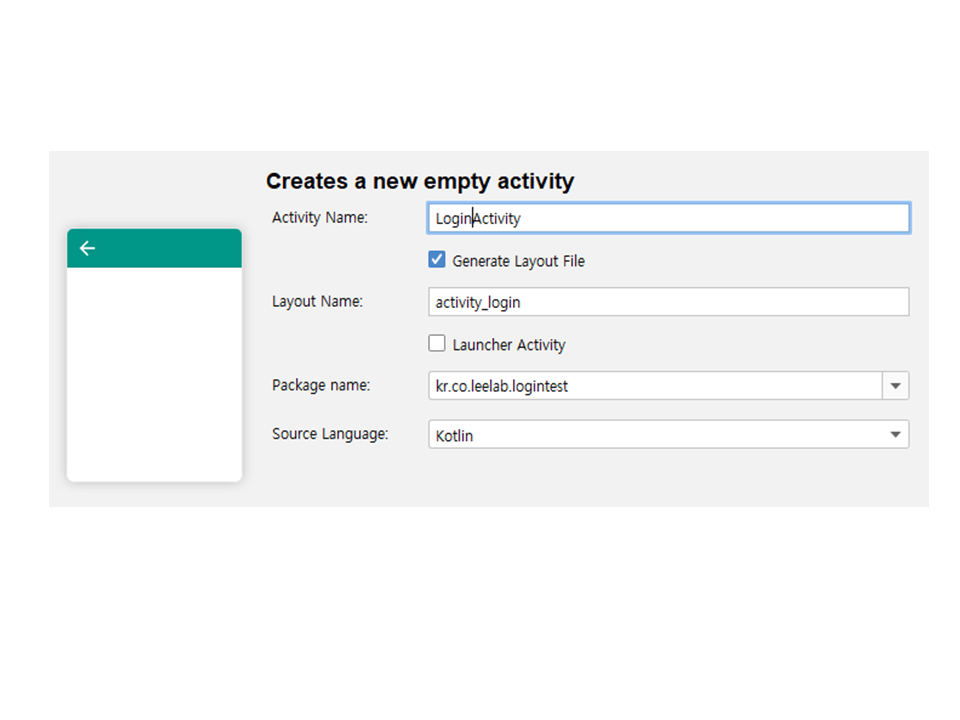Click the white body of activity preview
The image size is (960, 720).
[x=154, y=373]
